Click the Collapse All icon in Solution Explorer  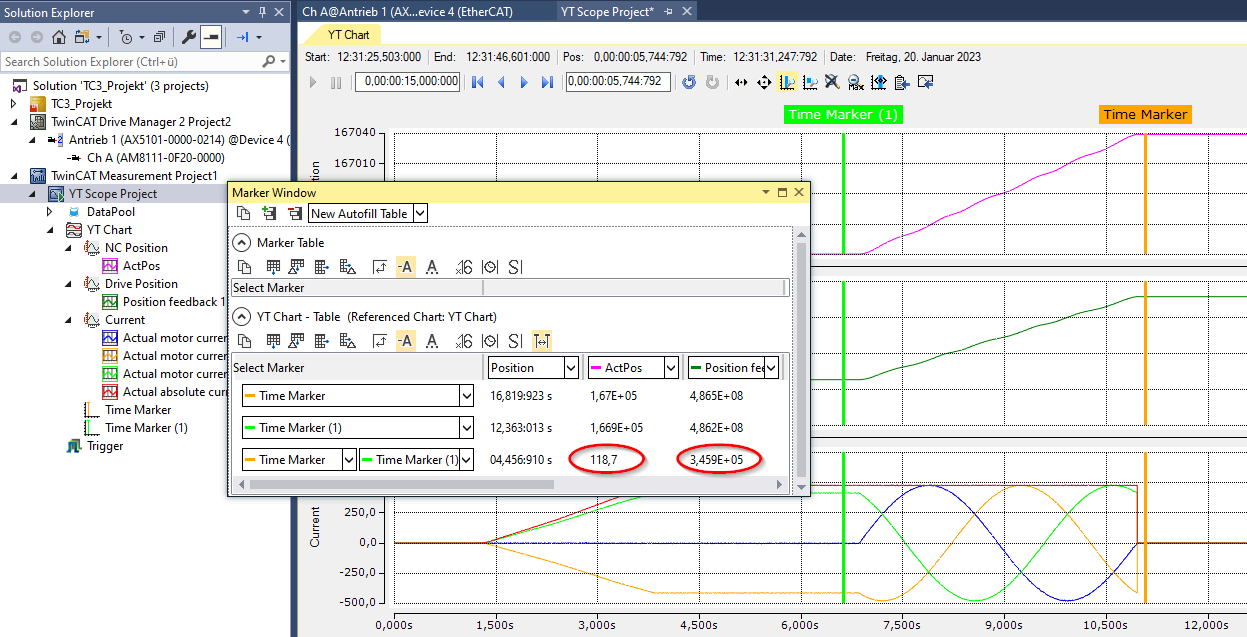pos(159,37)
